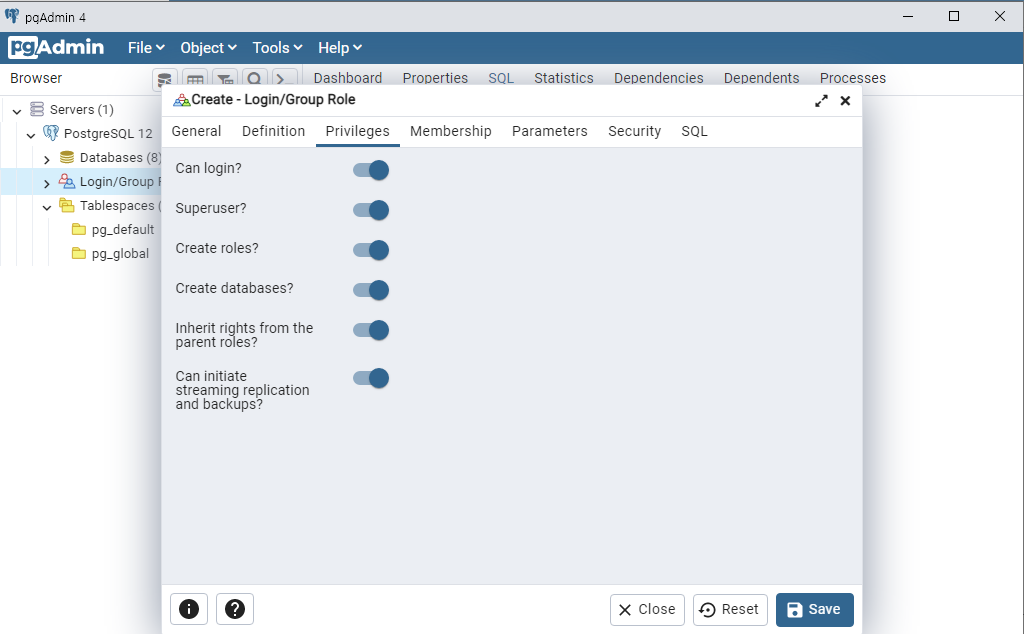This screenshot has width=1024, height=634.
Task: Click the Databases cylinder icon
Action: point(67,157)
